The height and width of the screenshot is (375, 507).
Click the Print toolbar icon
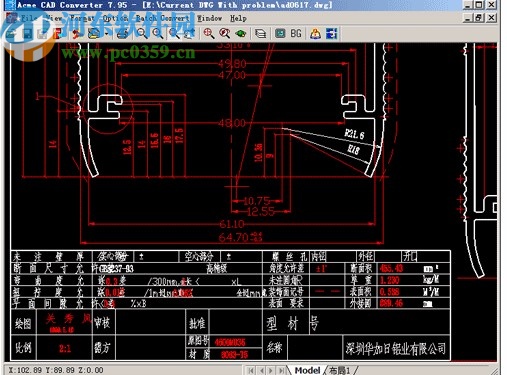(x=123, y=34)
